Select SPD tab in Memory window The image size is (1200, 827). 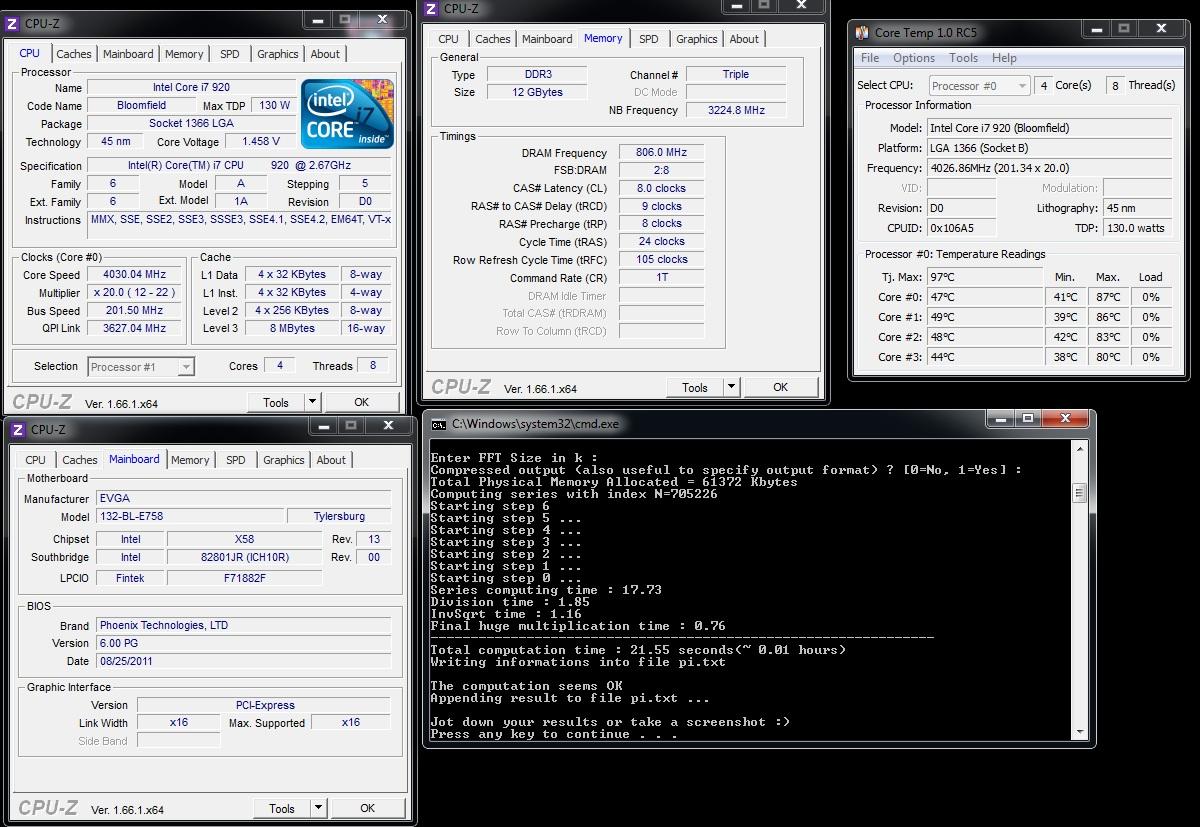(649, 39)
